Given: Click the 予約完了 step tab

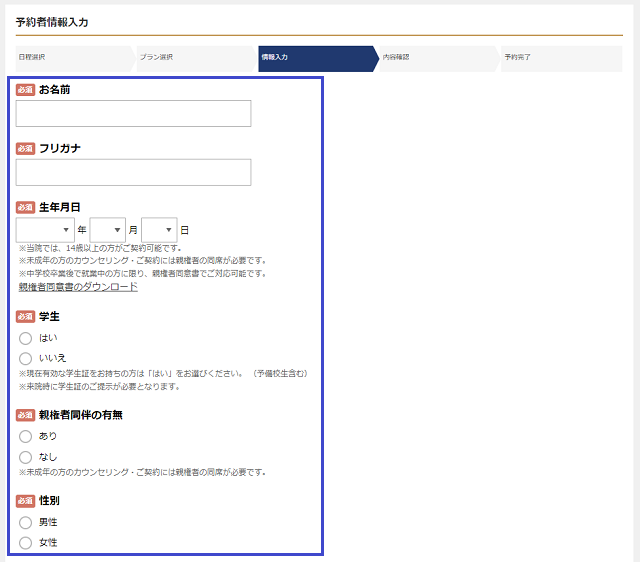Looking at the screenshot, I should coord(561,58).
